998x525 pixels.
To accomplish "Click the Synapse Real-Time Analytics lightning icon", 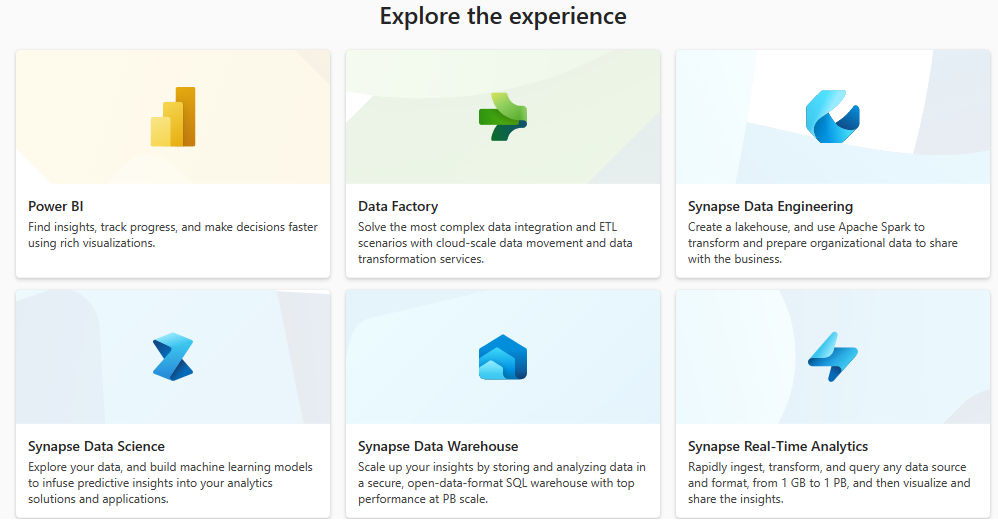I will click(832, 357).
